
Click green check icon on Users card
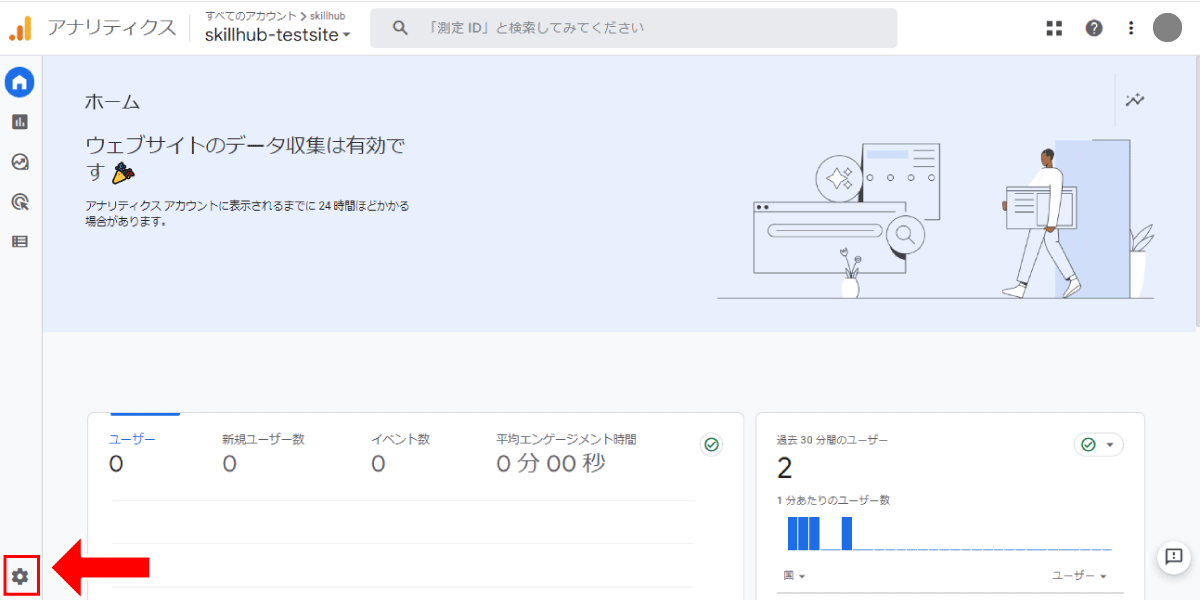coord(712,445)
